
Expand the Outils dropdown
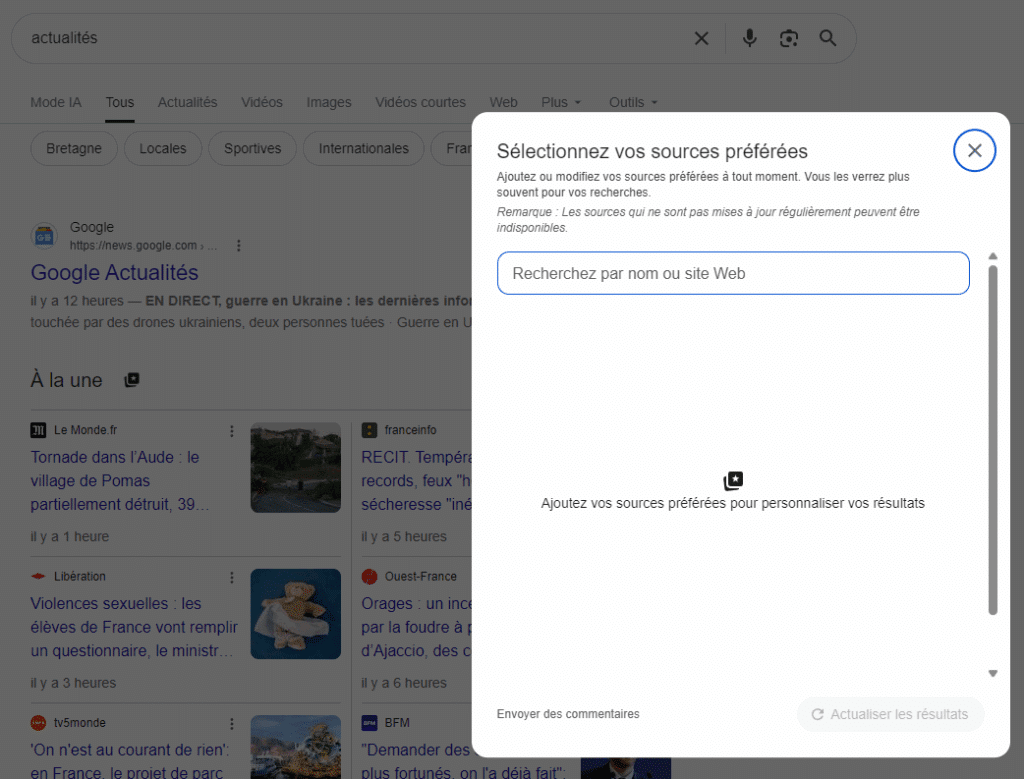point(633,103)
